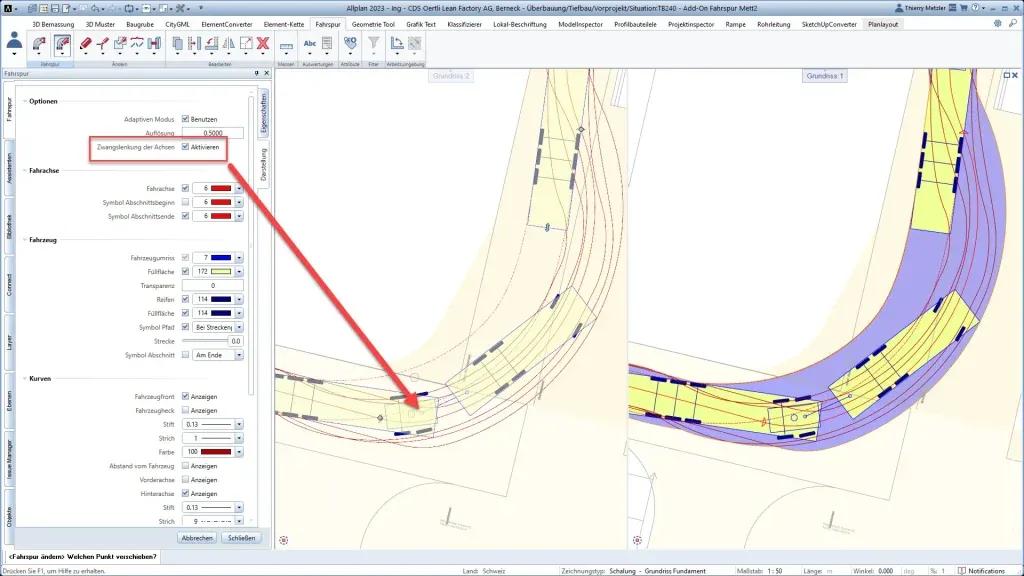Screen dimensions: 1024x576
Task: Enable the Fahrzeugheck Anzeigen checkbox
Action: pos(185,410)
